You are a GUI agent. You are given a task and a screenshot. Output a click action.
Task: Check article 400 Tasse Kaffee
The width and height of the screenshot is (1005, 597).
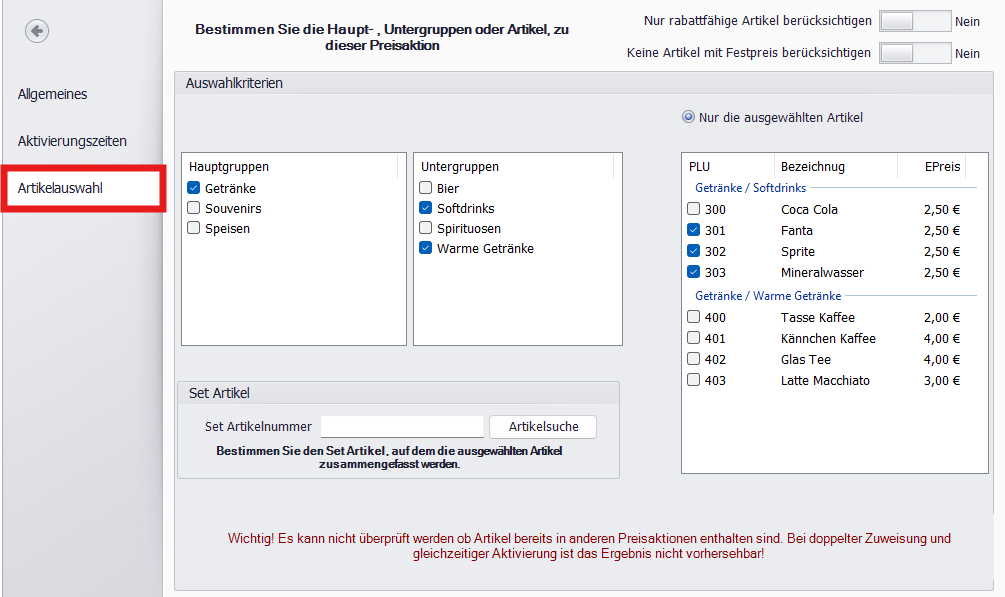[694, 317]
